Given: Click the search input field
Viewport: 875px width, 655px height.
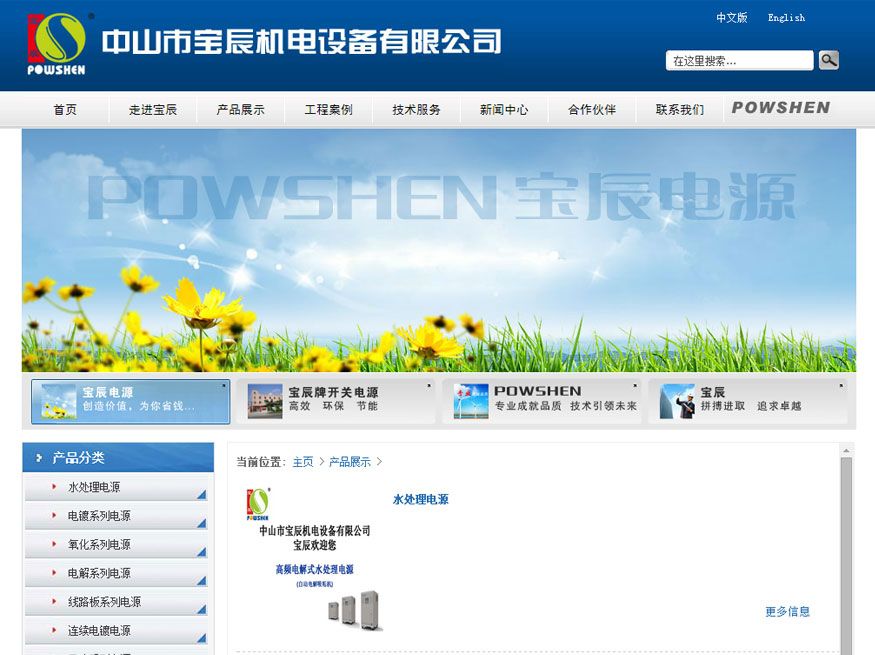Looking at the screenshot, I should 739,60.
